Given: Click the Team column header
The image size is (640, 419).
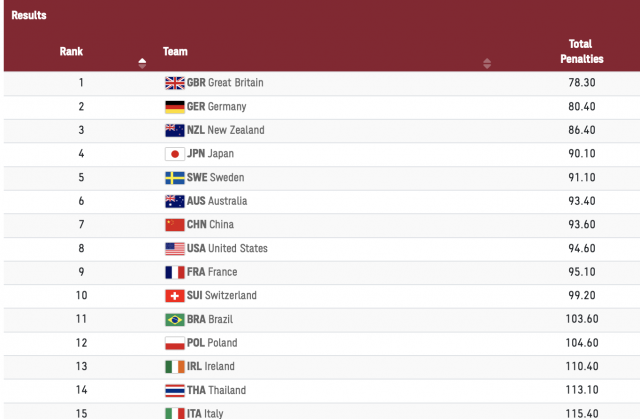Looking at the screenshot, I should click(x=175, y=51).
